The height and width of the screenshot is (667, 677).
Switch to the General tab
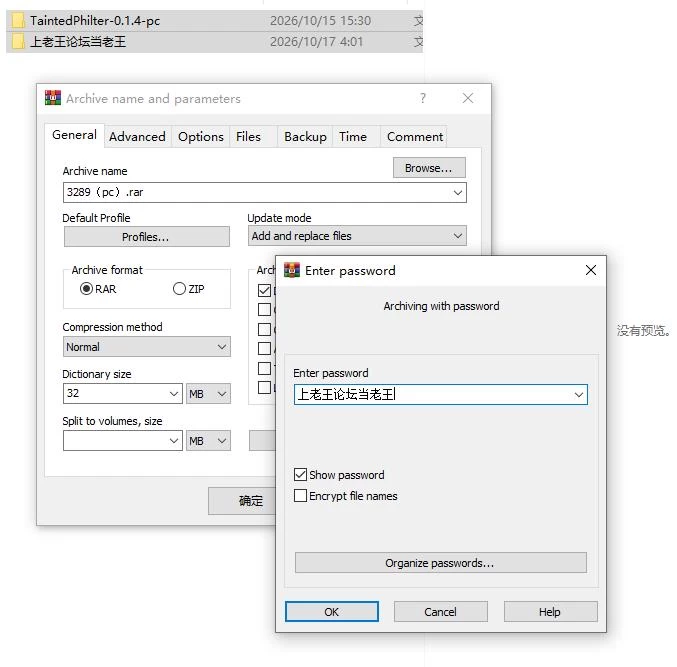coord(74,135)
